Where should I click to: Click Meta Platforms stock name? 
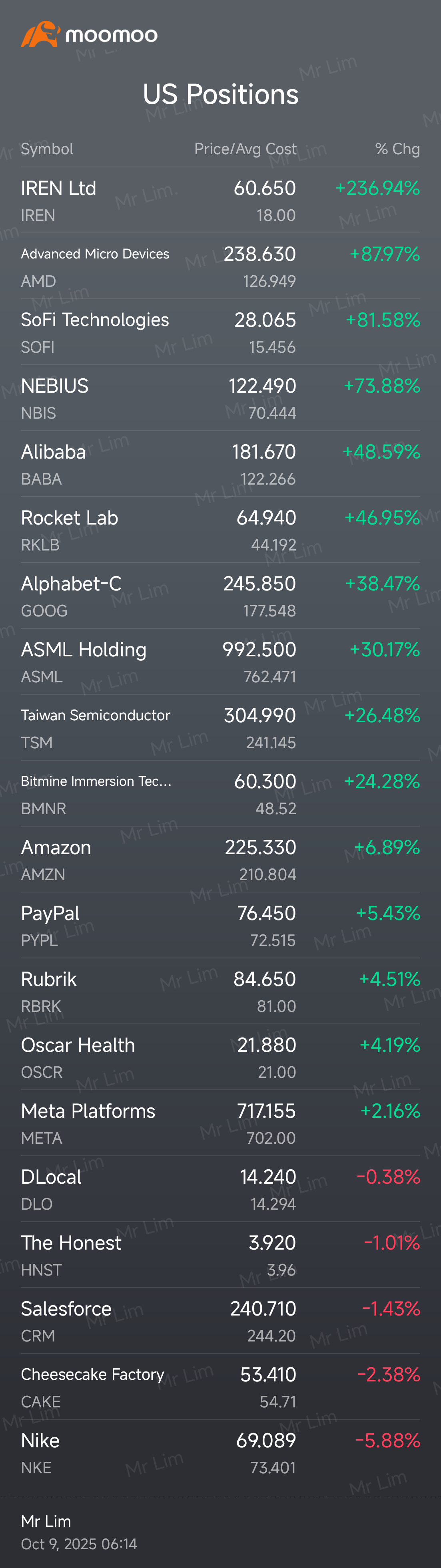pyautogui.click(x=88, y=1111)
